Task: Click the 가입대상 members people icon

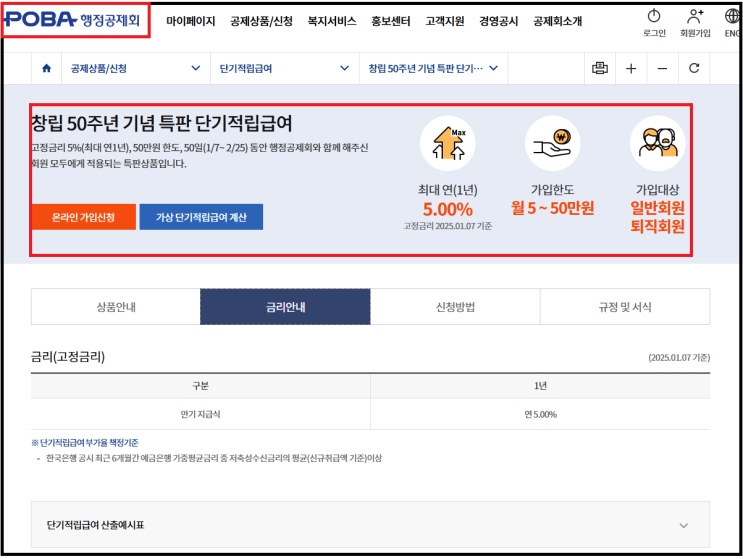Action: click(658, 143)
